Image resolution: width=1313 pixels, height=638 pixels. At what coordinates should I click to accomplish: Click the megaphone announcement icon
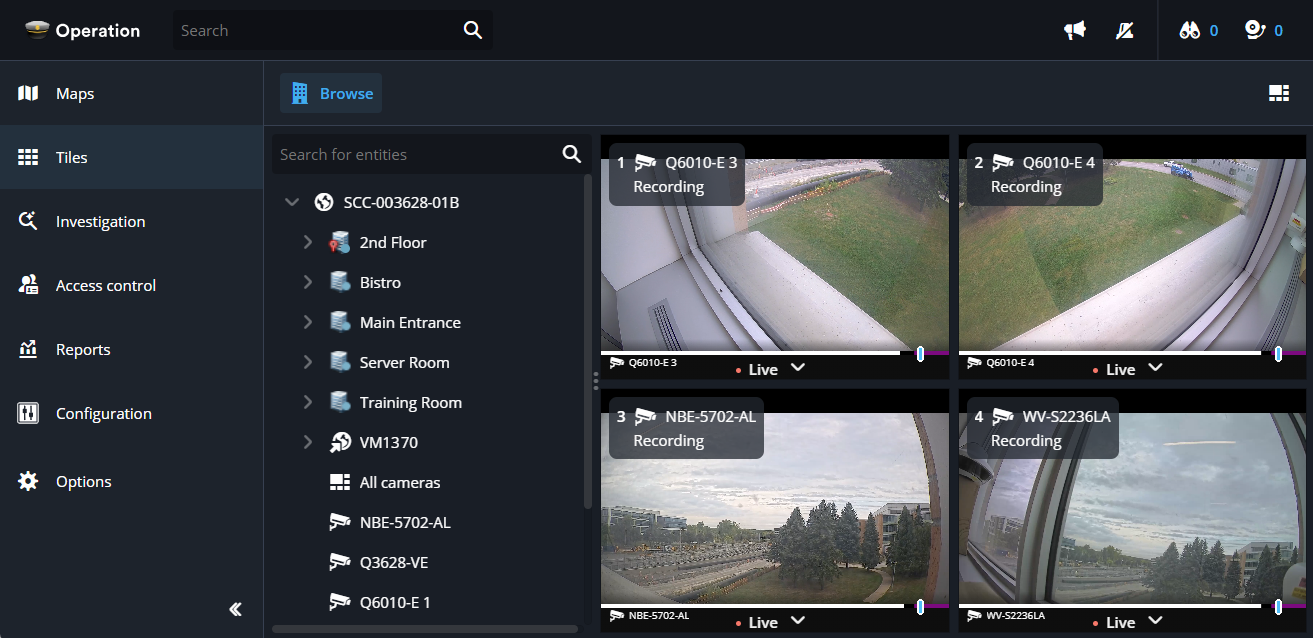point(1075,31)
